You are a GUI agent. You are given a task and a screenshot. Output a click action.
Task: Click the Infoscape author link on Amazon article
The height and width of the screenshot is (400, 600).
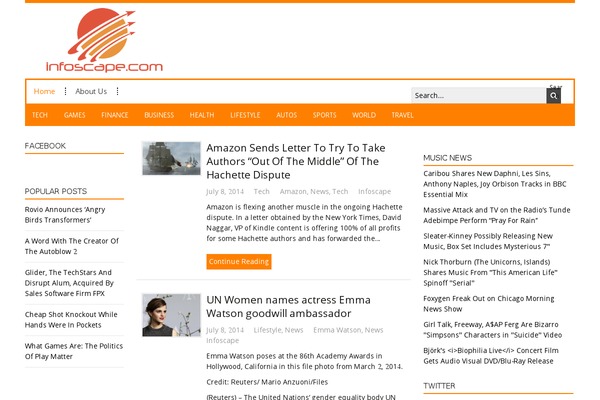(x=374, y=191)
